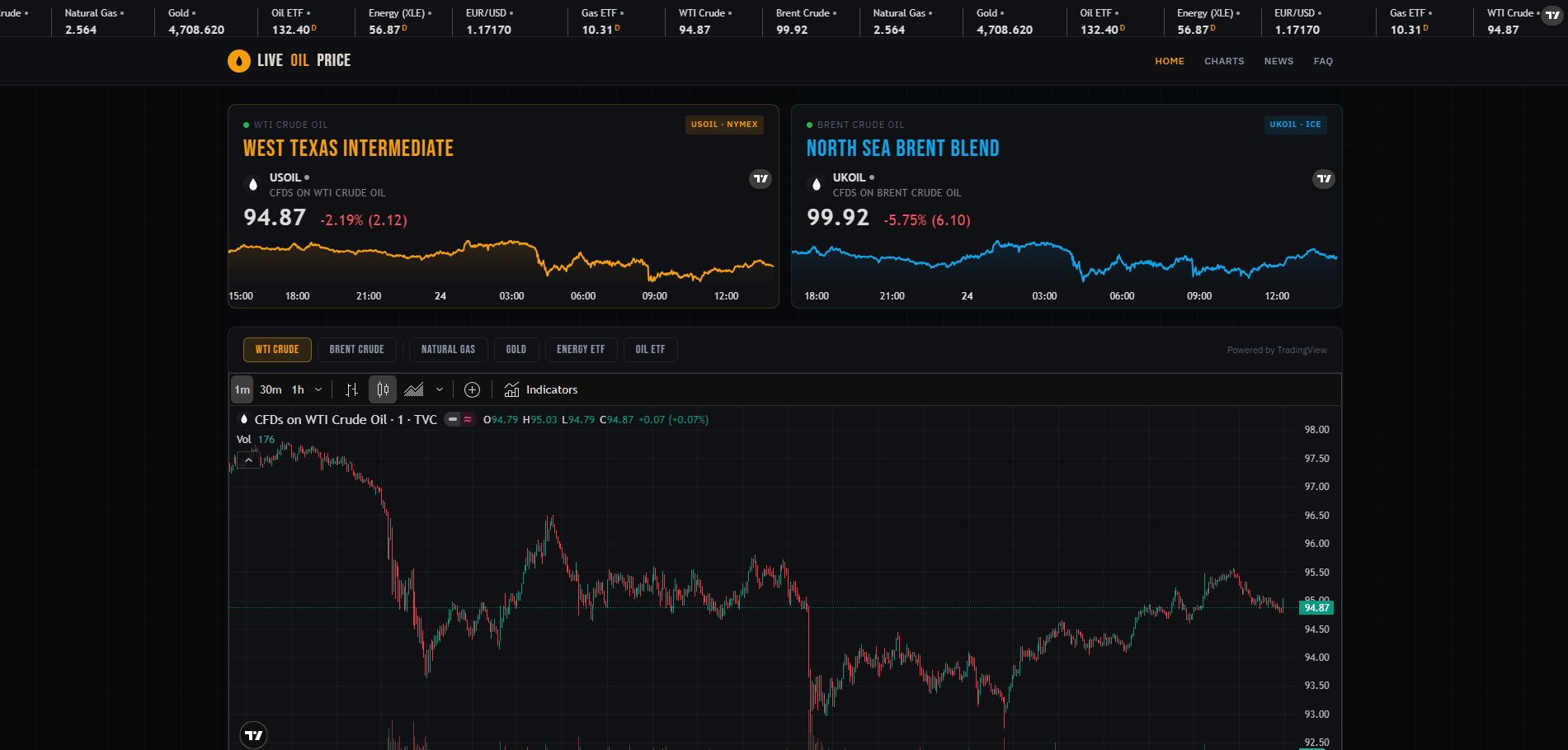Choose the area chart style icon
Screen dimensions: 1568x750
414,389
